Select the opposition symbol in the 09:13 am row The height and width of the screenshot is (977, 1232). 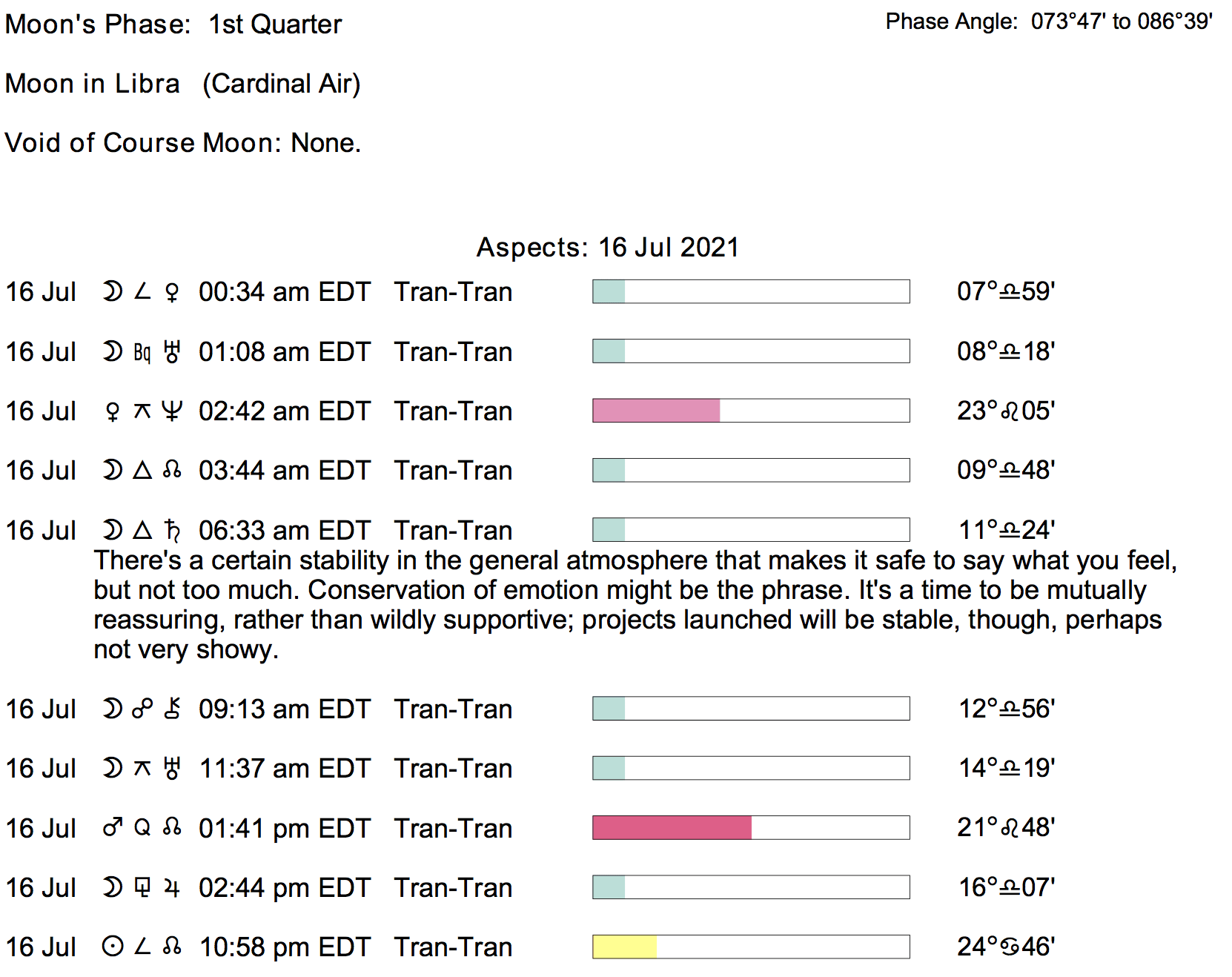142,709
